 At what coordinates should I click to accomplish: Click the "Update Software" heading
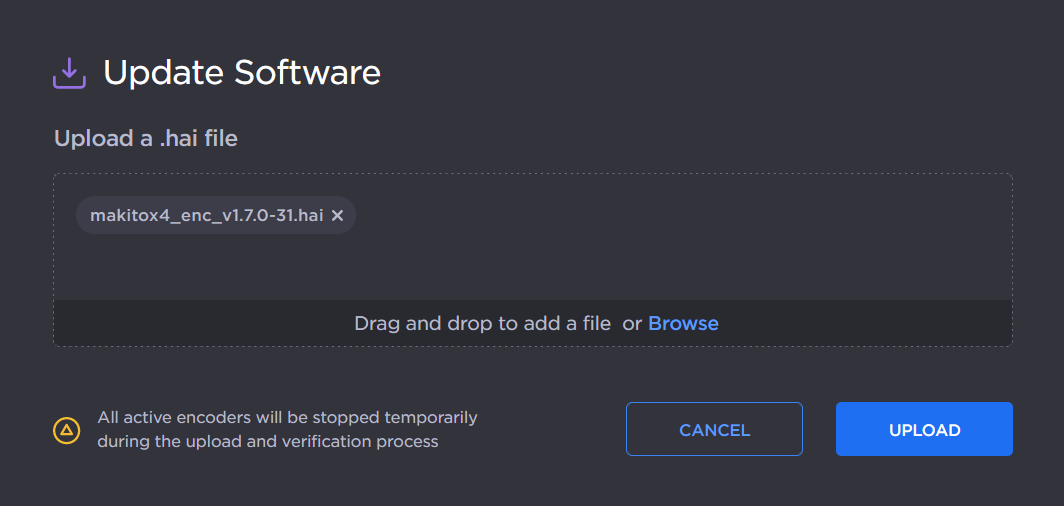pos(242,73)
